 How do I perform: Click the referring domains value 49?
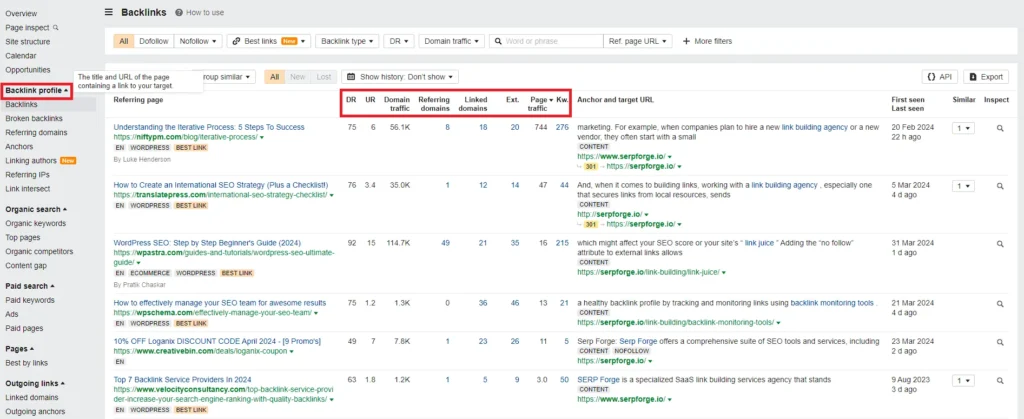pyautogui.click(x=445, y=243)
